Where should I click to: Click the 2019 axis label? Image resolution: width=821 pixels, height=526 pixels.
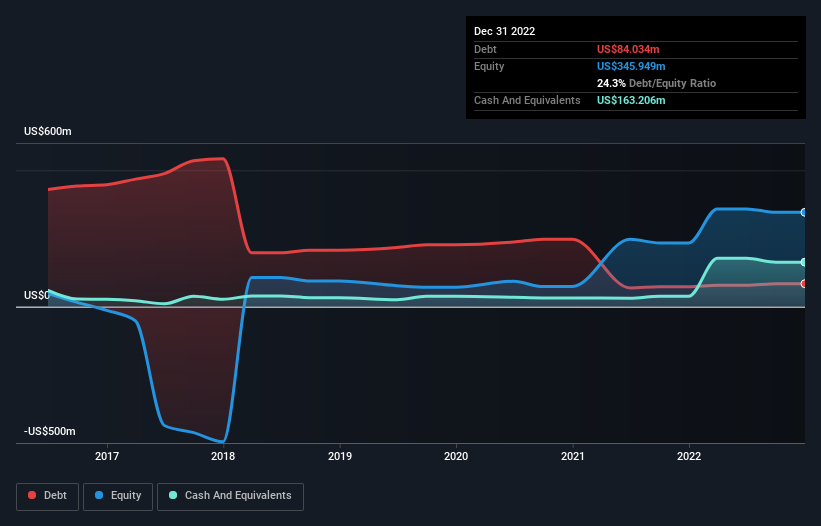point(340,456)
